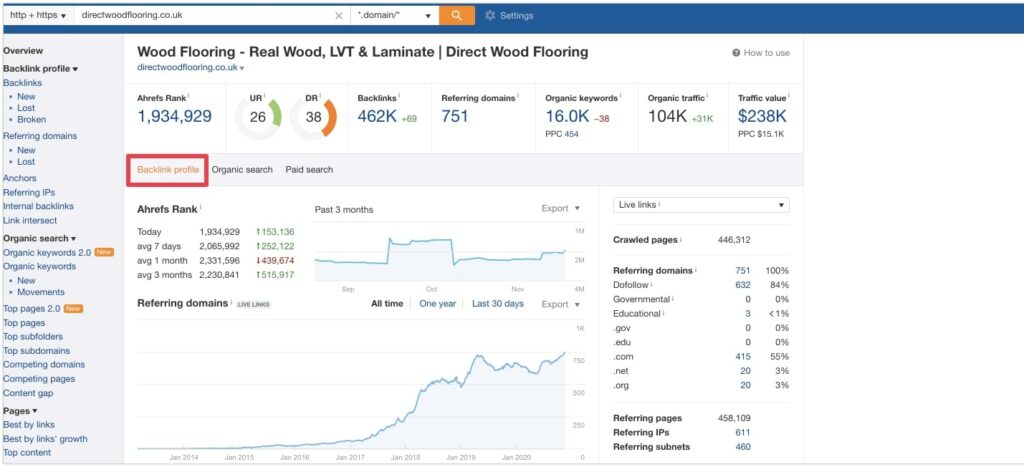Open Competing domains in the sidebar
Viewport: 1024px width, 467px height.
click(44, 365)
